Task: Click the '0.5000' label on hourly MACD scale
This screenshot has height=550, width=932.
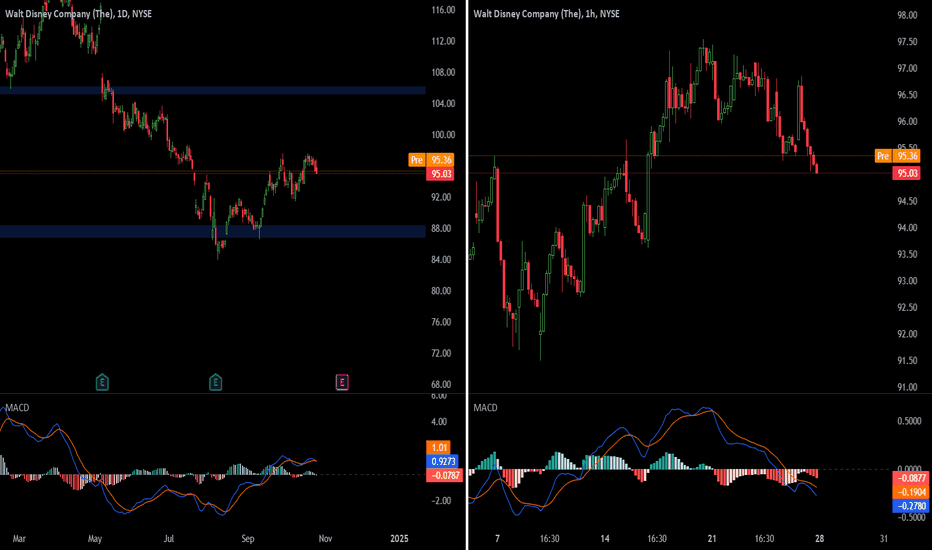Action: pos(909,422)
